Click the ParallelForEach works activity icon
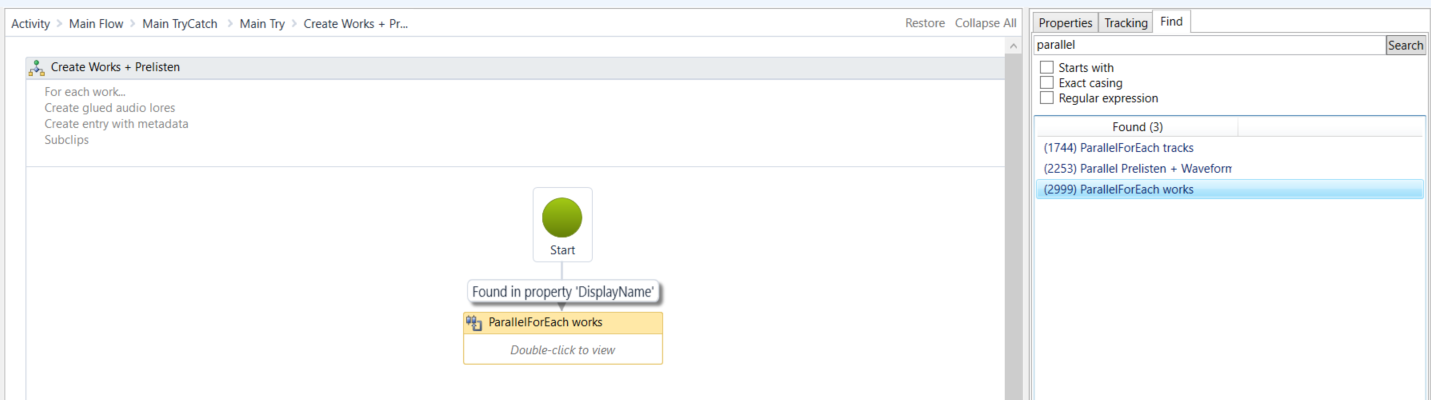Image resolution: width=1431 pixels, height=400 pixels. 475,323
